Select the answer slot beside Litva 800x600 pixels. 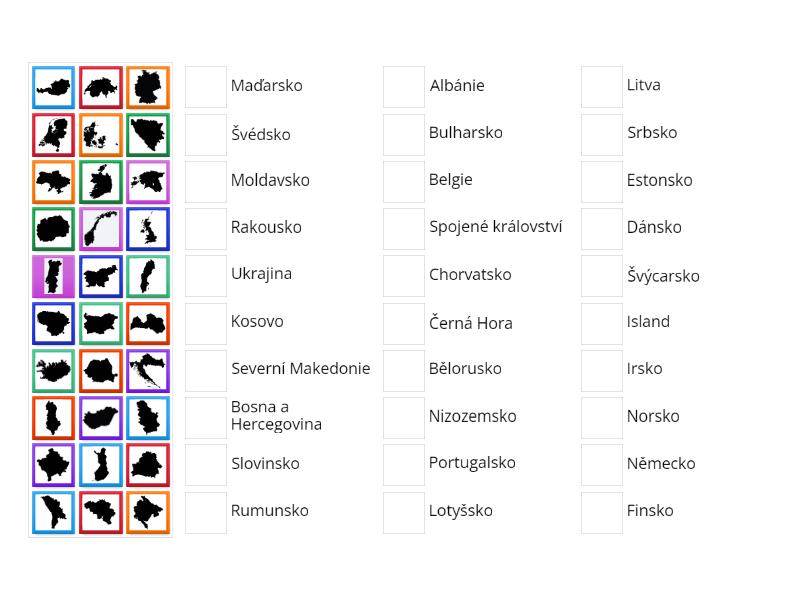[602, 87]
